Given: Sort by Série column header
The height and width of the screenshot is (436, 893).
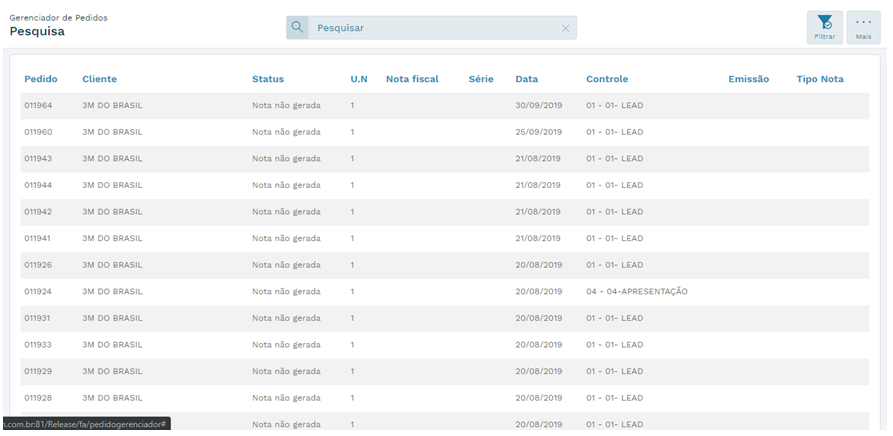Looking at the screenshot, I should pos(481,79).
